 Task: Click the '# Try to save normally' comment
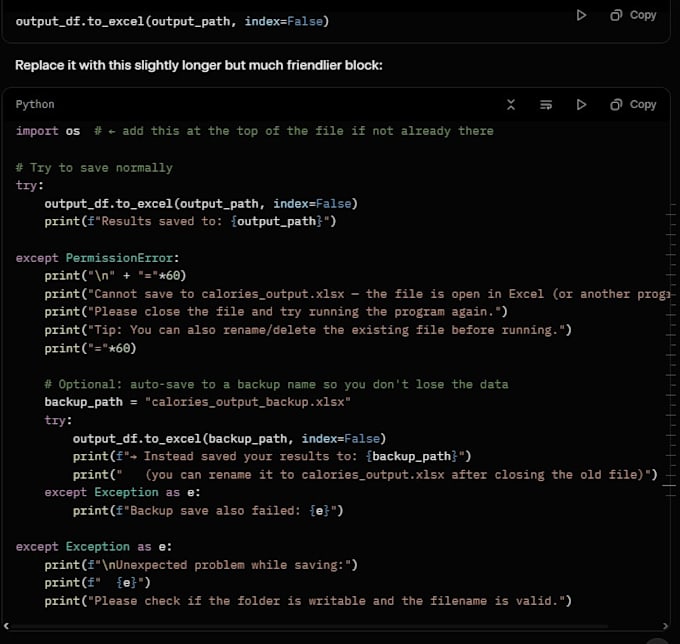tap(94, 168)
